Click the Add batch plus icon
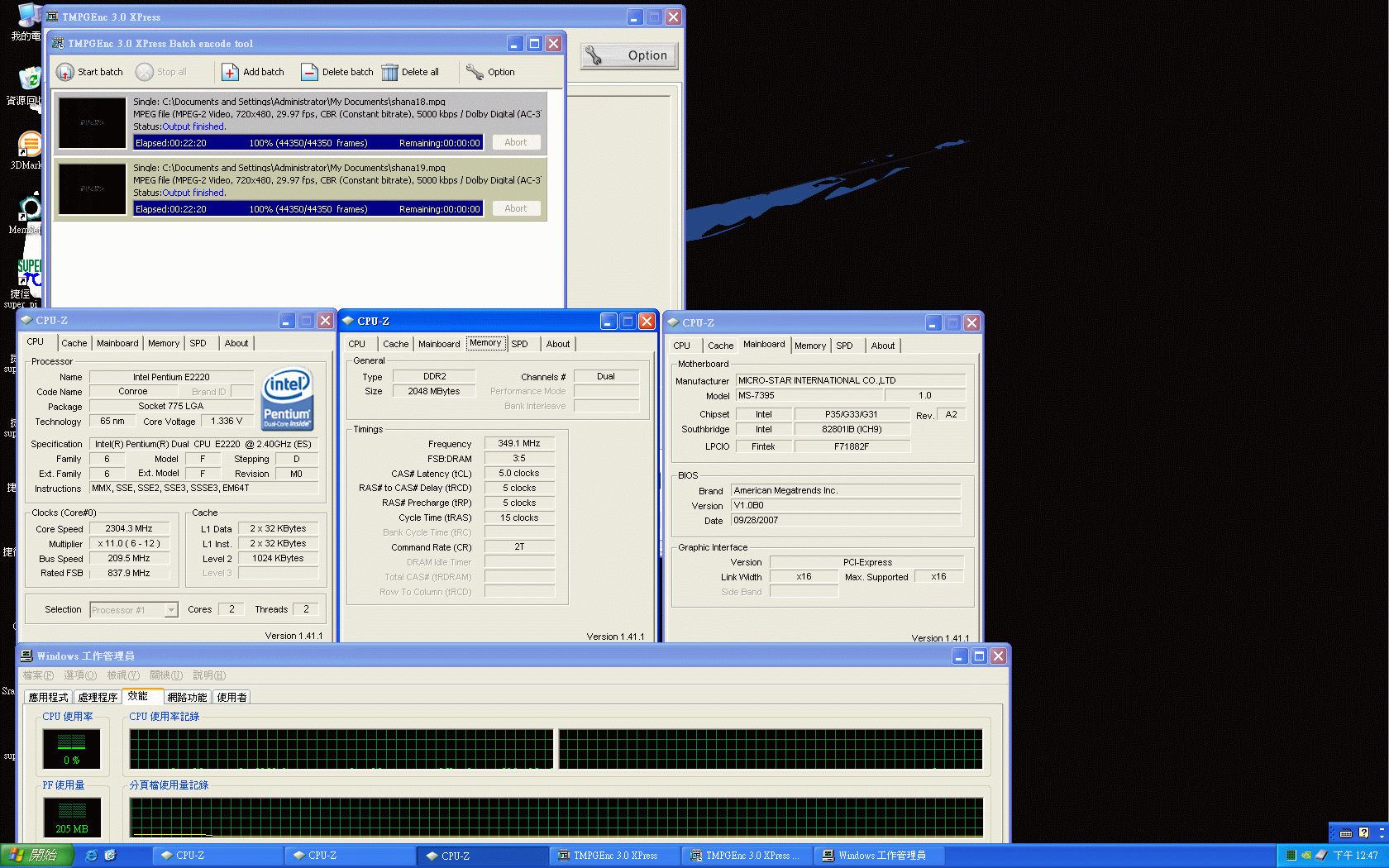 pos(231,72)
